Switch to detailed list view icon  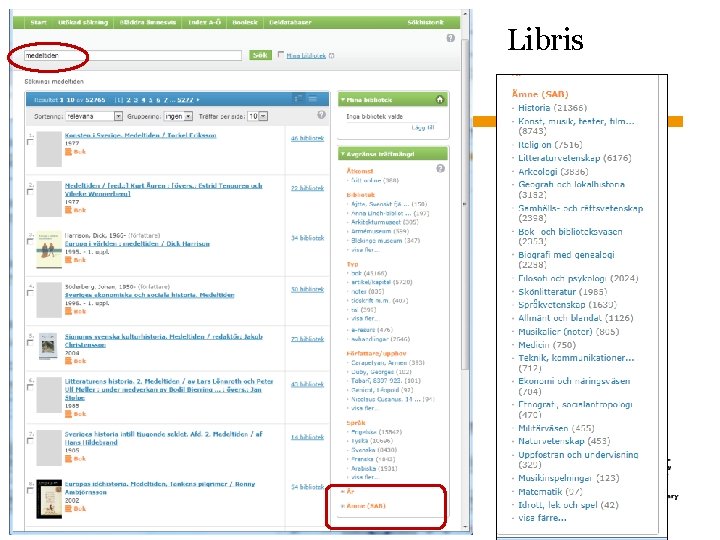click(298, 99)
